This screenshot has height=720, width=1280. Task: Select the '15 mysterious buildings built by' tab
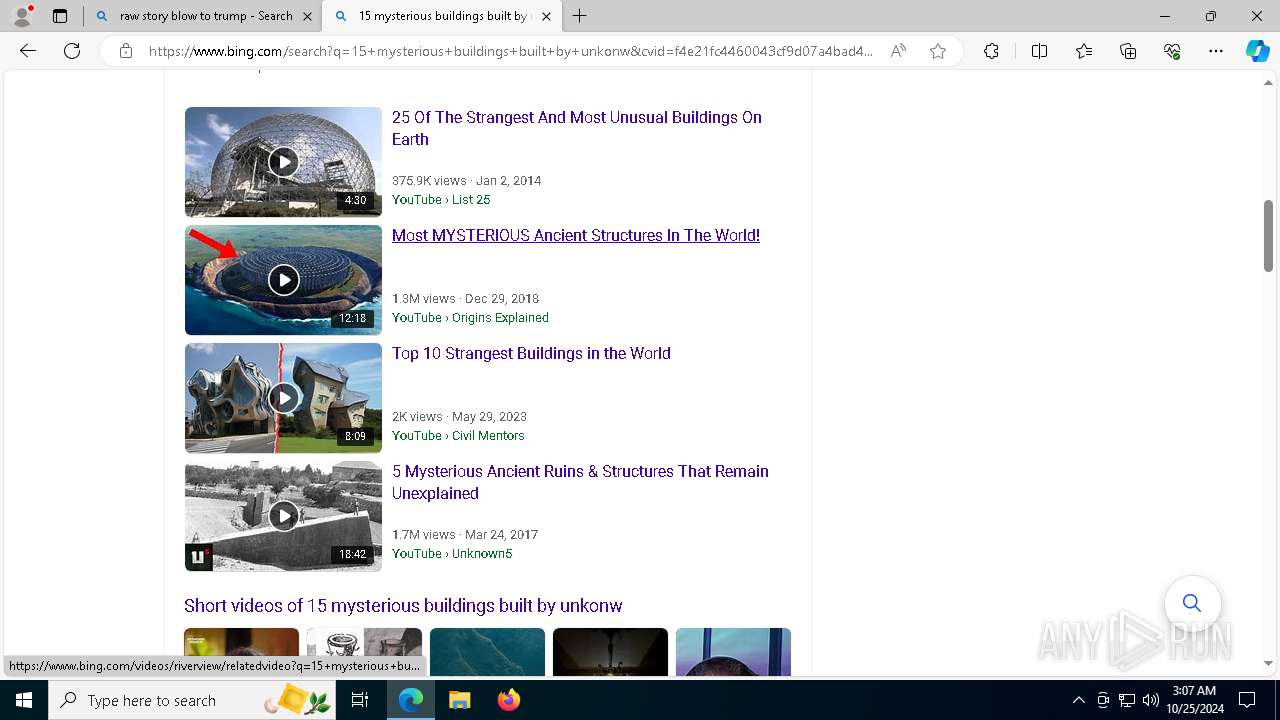[442, 16]
